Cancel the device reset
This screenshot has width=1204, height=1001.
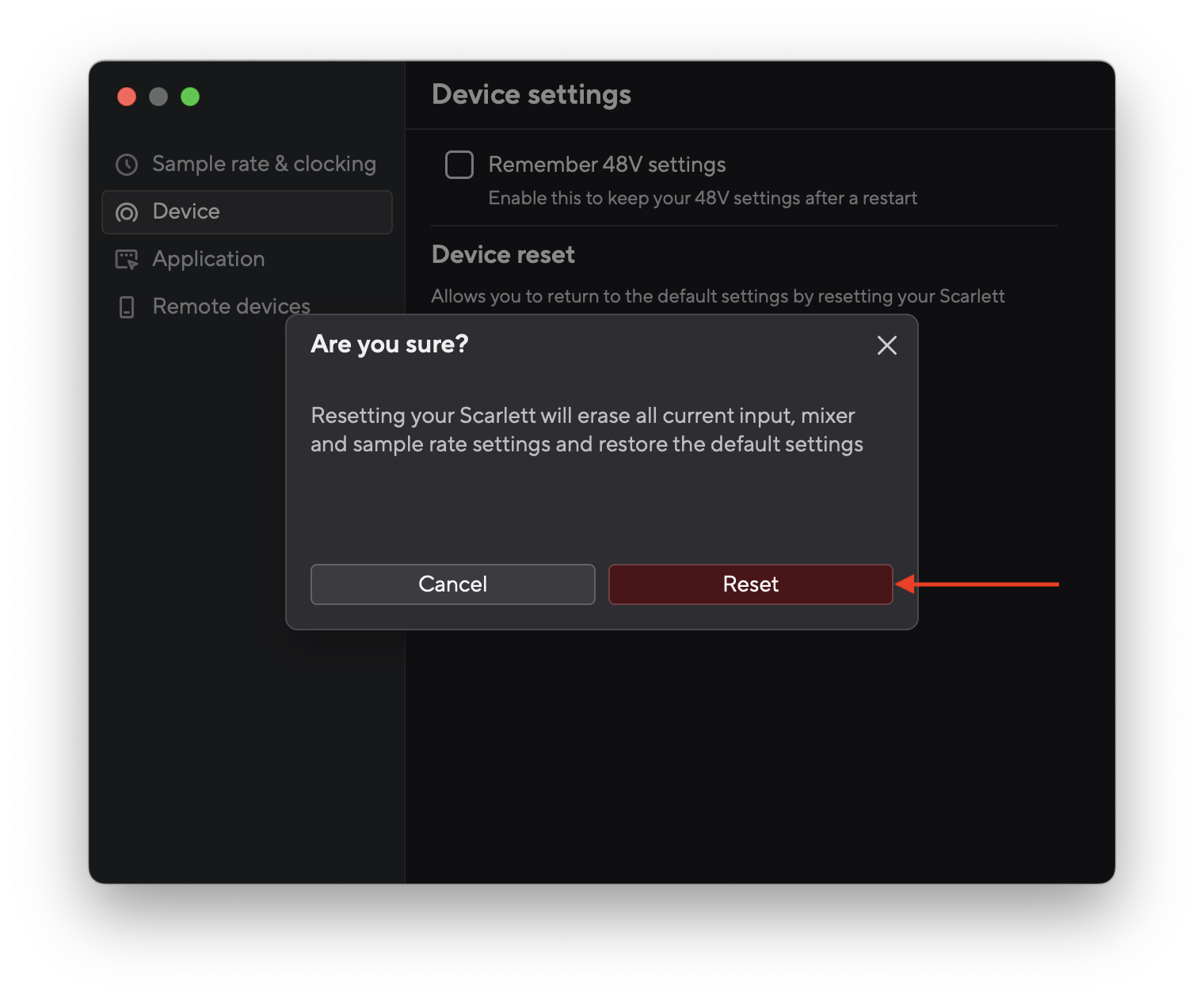(x=452, y=584)
